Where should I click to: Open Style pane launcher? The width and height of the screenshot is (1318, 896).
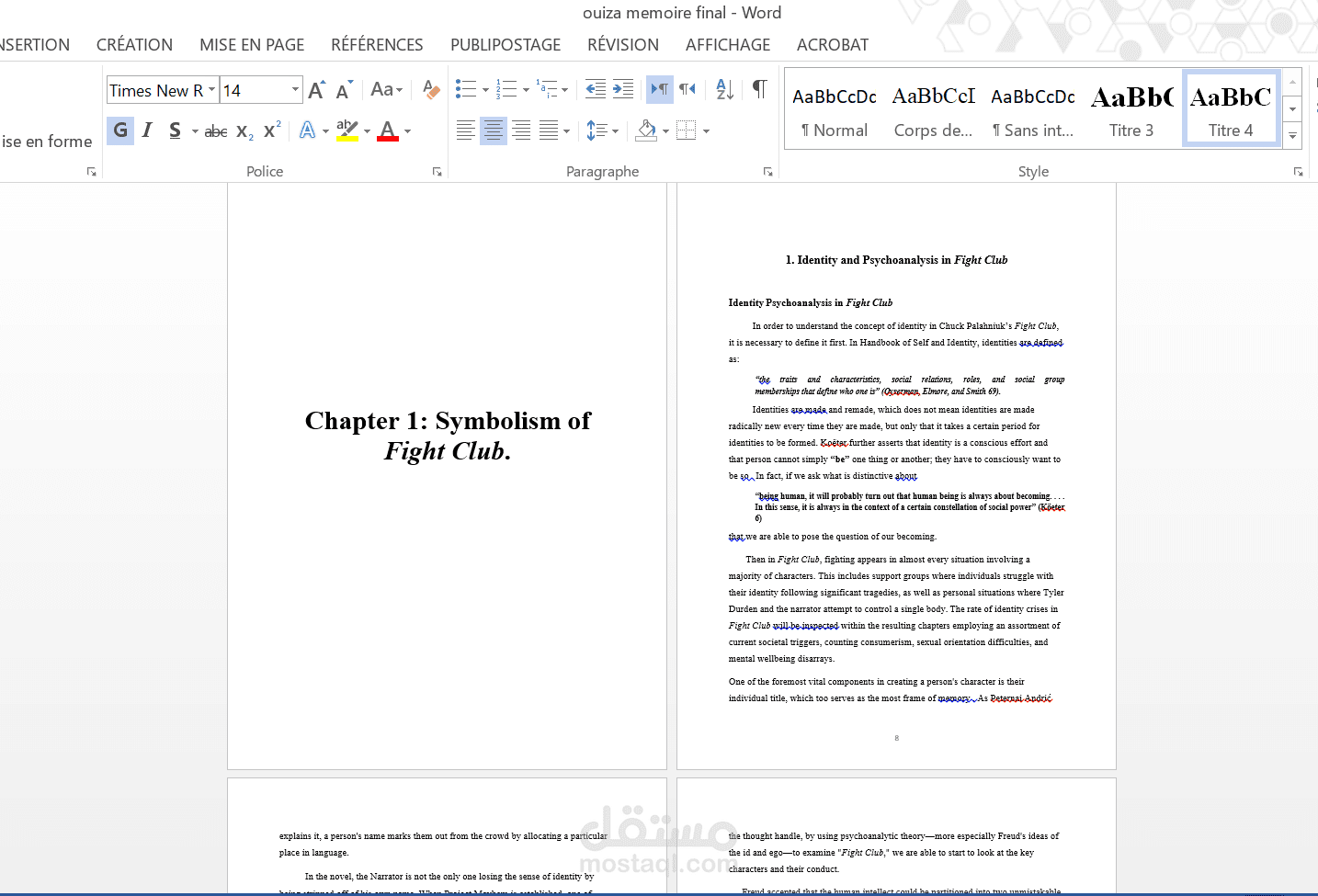click(1299, 172)
